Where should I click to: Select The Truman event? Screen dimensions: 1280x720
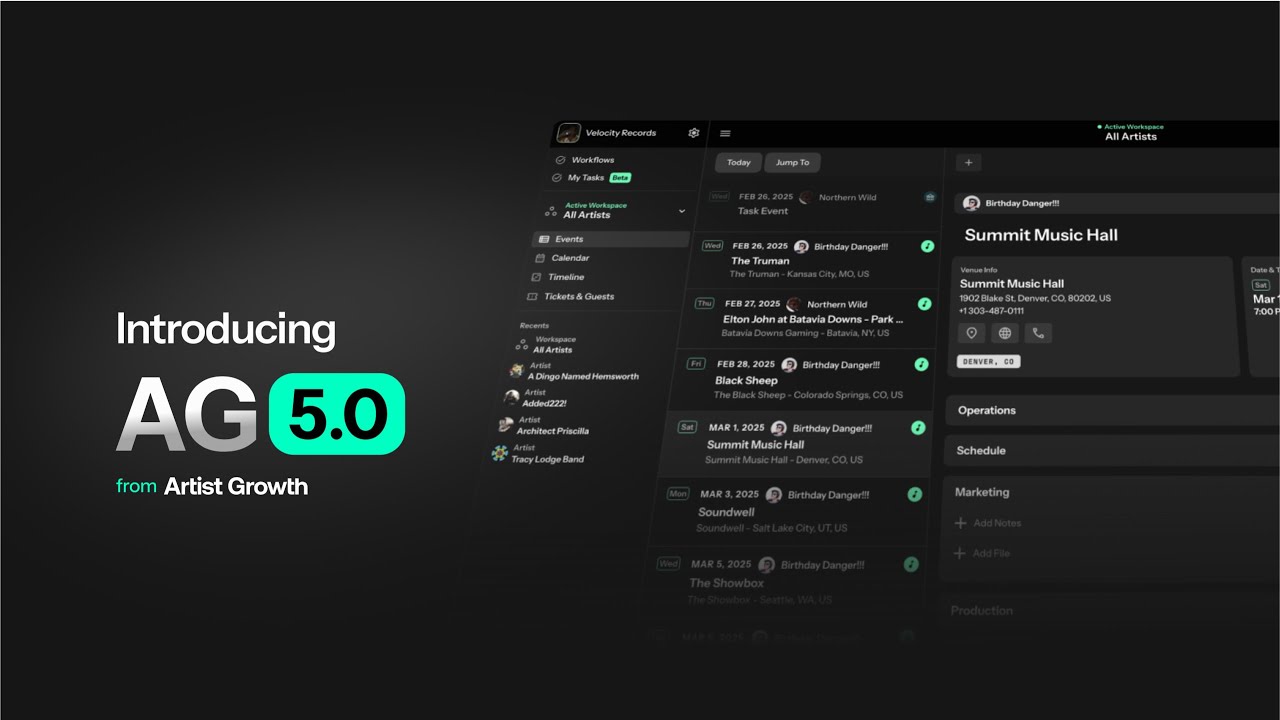[x=816, y=260]
